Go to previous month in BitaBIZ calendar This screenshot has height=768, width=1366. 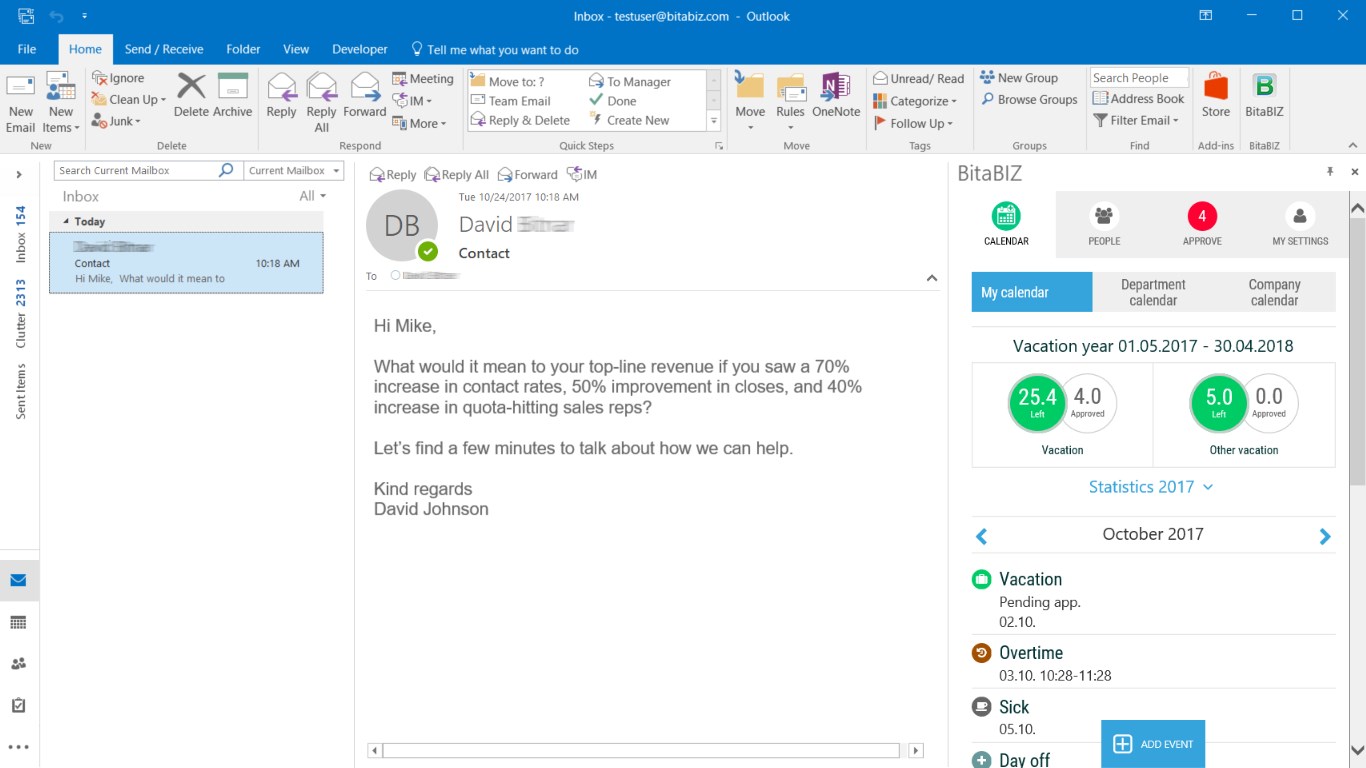[x=981, y=536]
